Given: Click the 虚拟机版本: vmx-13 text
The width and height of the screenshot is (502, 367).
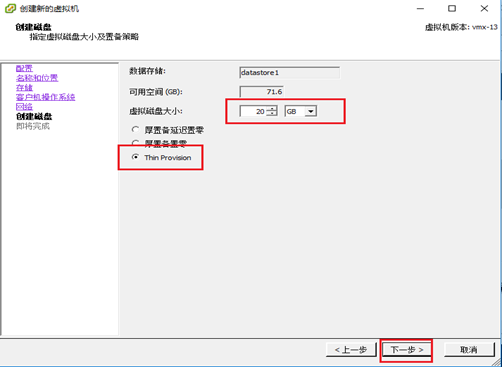Looking at the screenshot, I should 461,27.
